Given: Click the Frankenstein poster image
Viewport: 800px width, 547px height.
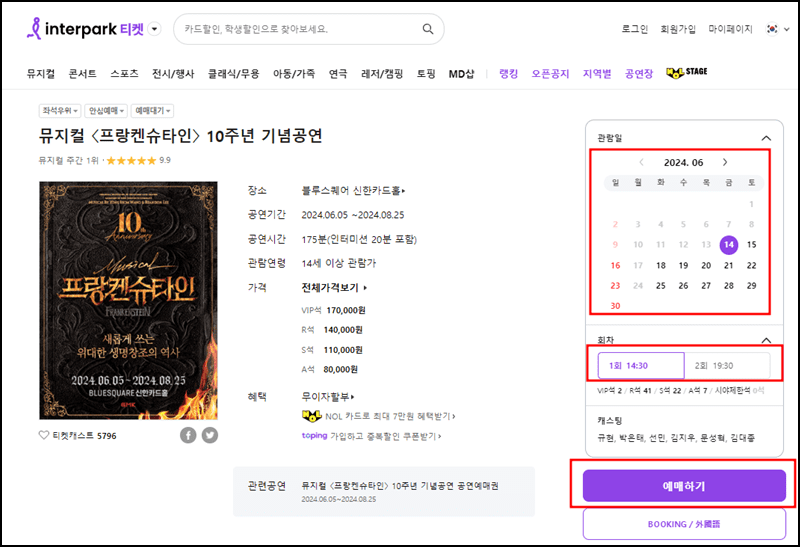Looking at the screenshot, I should point(128,300).
